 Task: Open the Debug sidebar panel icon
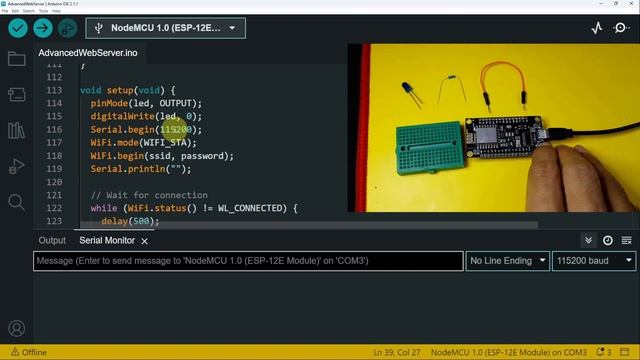click(x=17, y=166)
